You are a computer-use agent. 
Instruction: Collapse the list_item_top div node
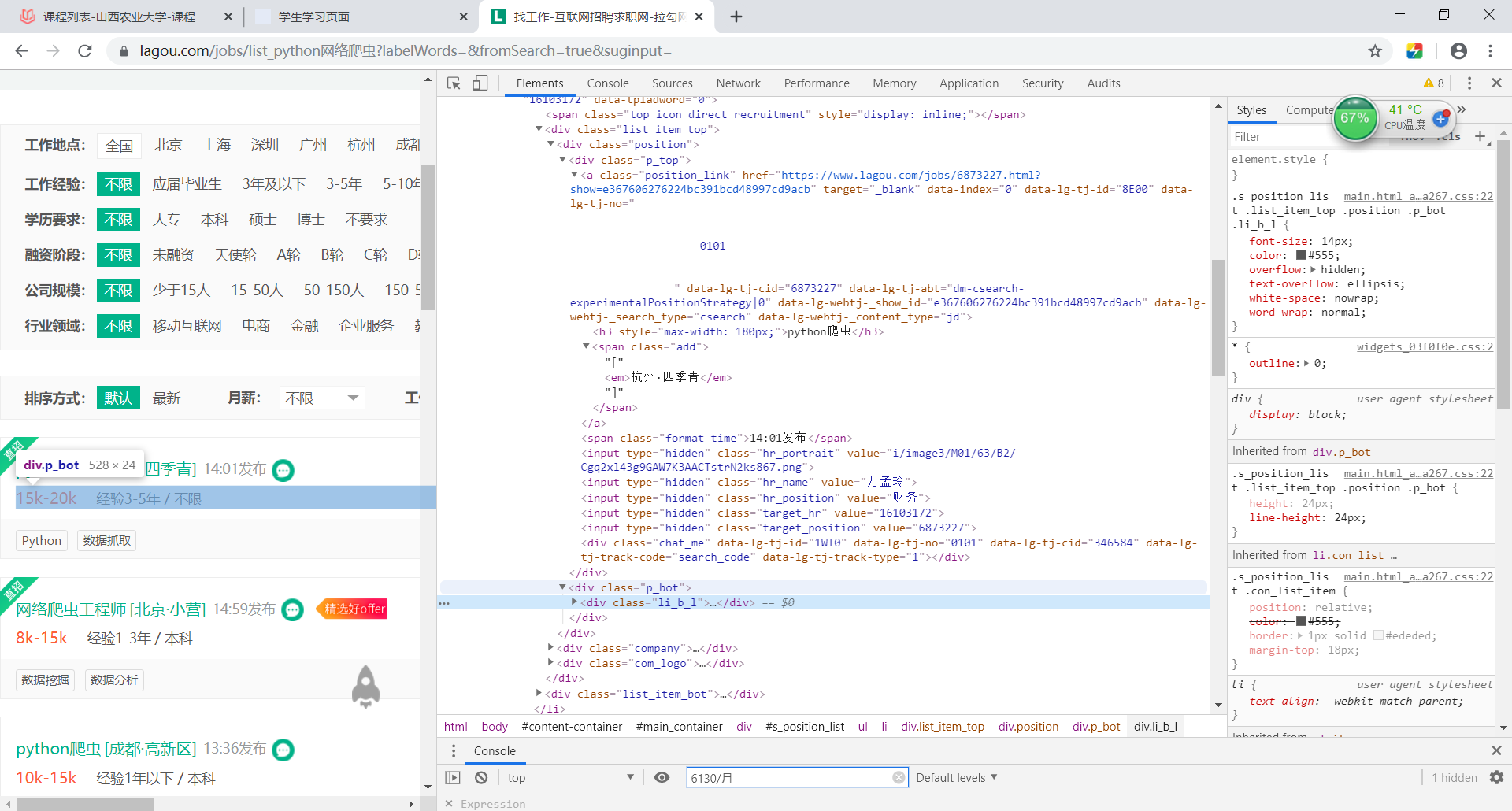[539, 129]
